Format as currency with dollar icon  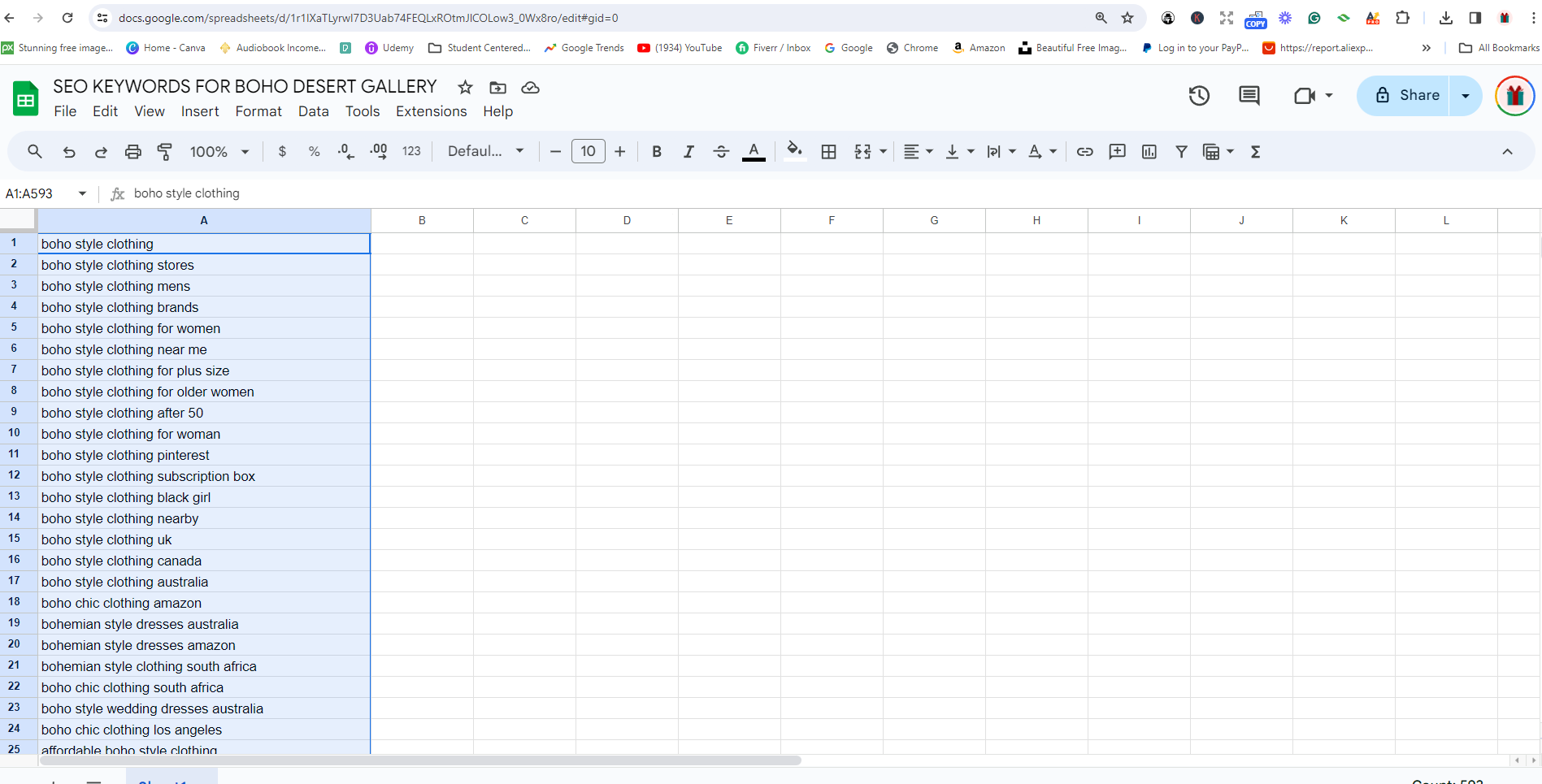click(282, 151)
